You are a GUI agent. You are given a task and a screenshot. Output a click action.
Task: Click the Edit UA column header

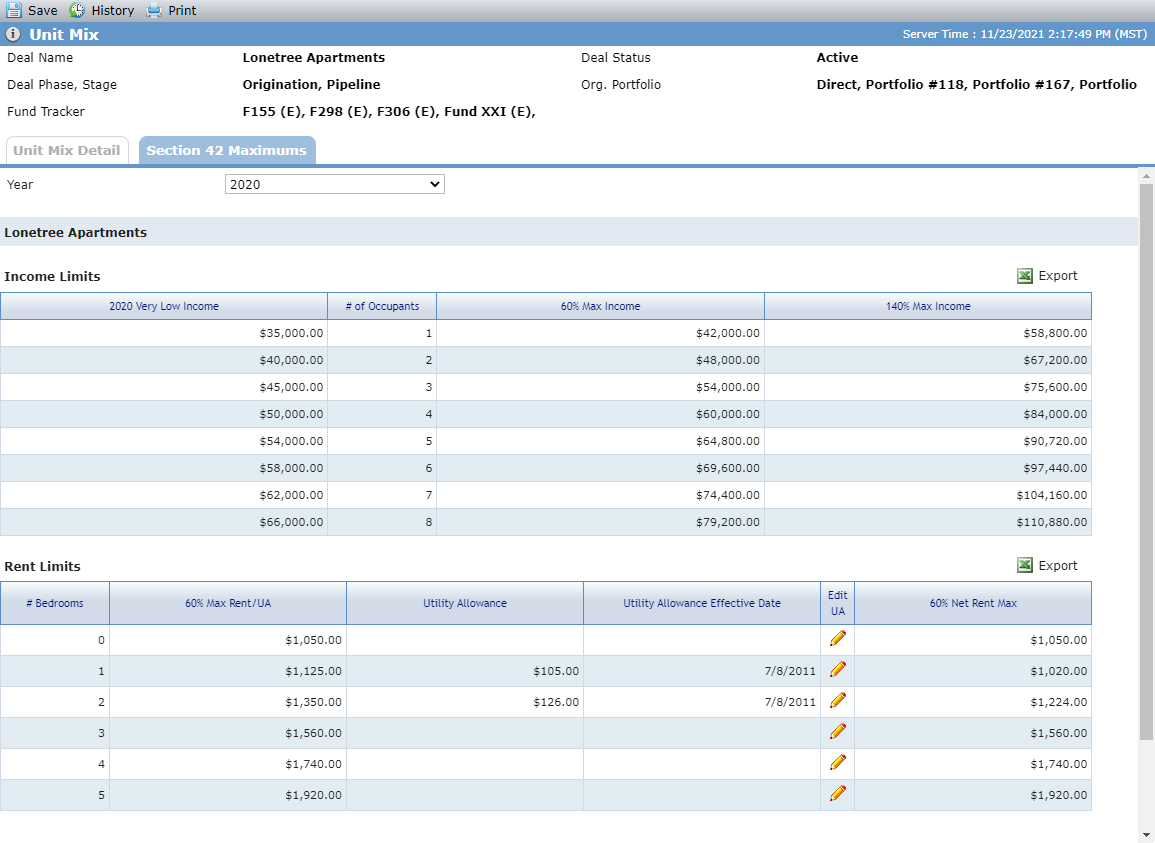(838, 603)
